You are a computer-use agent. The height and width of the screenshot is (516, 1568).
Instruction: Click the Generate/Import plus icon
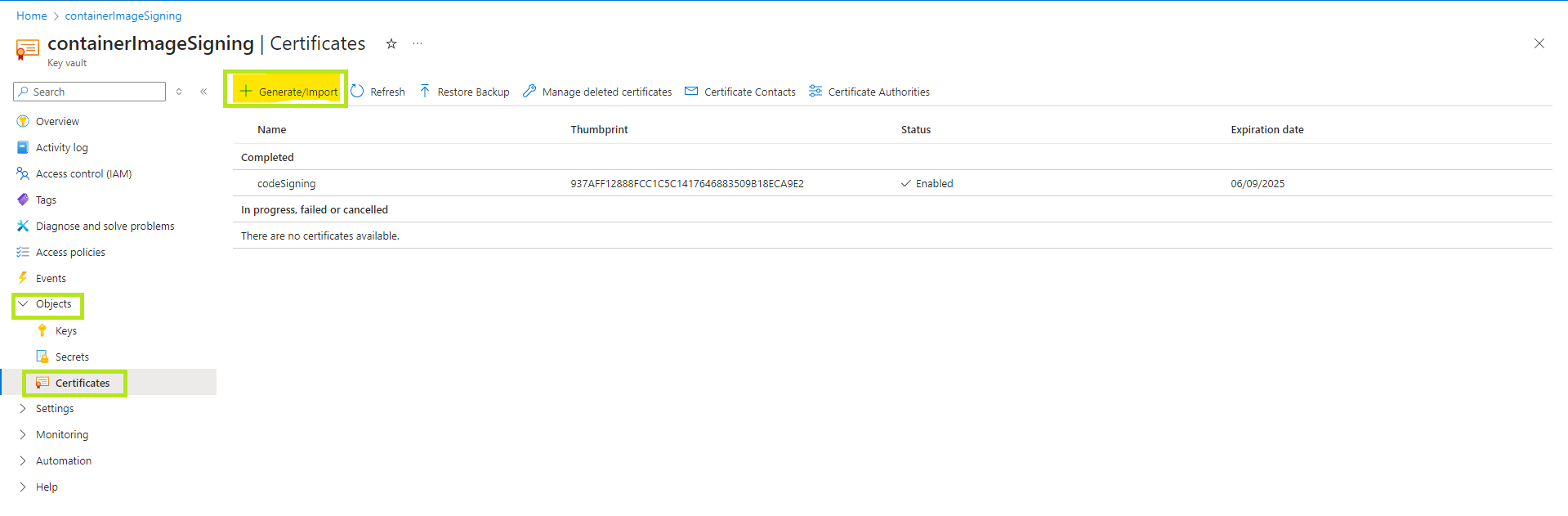coord(245,91)
